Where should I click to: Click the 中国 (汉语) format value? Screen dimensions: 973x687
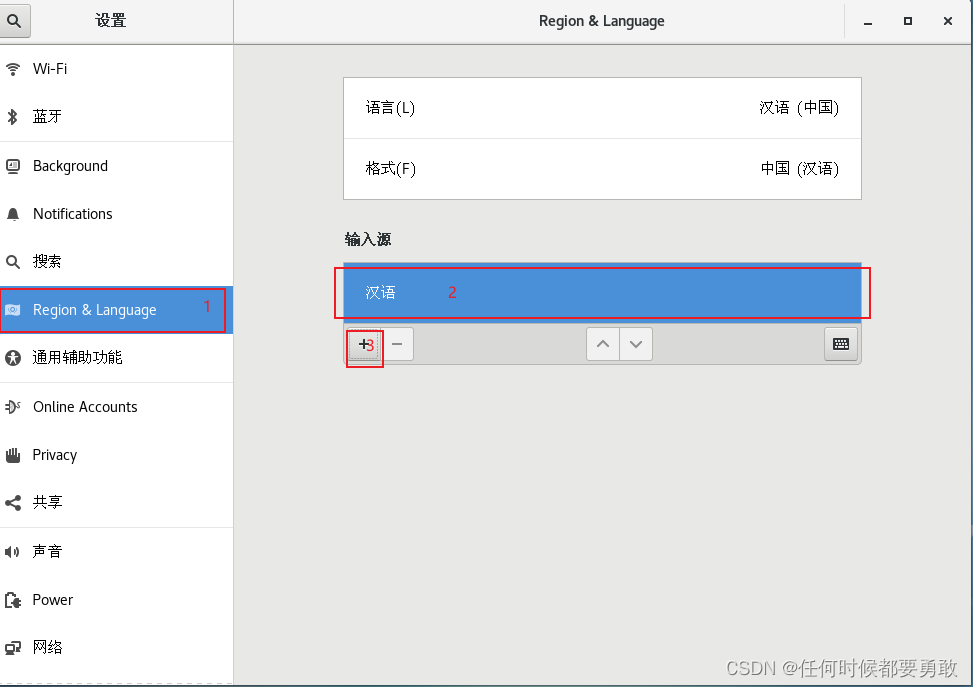tap(799, 169)
